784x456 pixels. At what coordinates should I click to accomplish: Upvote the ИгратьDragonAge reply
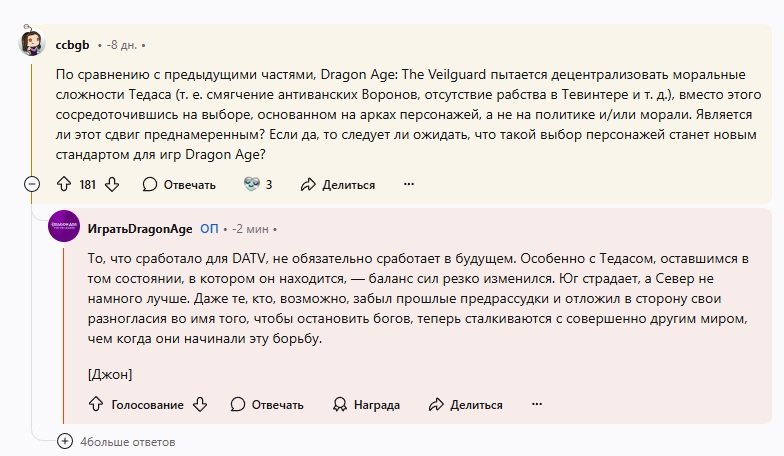[96, 404]
